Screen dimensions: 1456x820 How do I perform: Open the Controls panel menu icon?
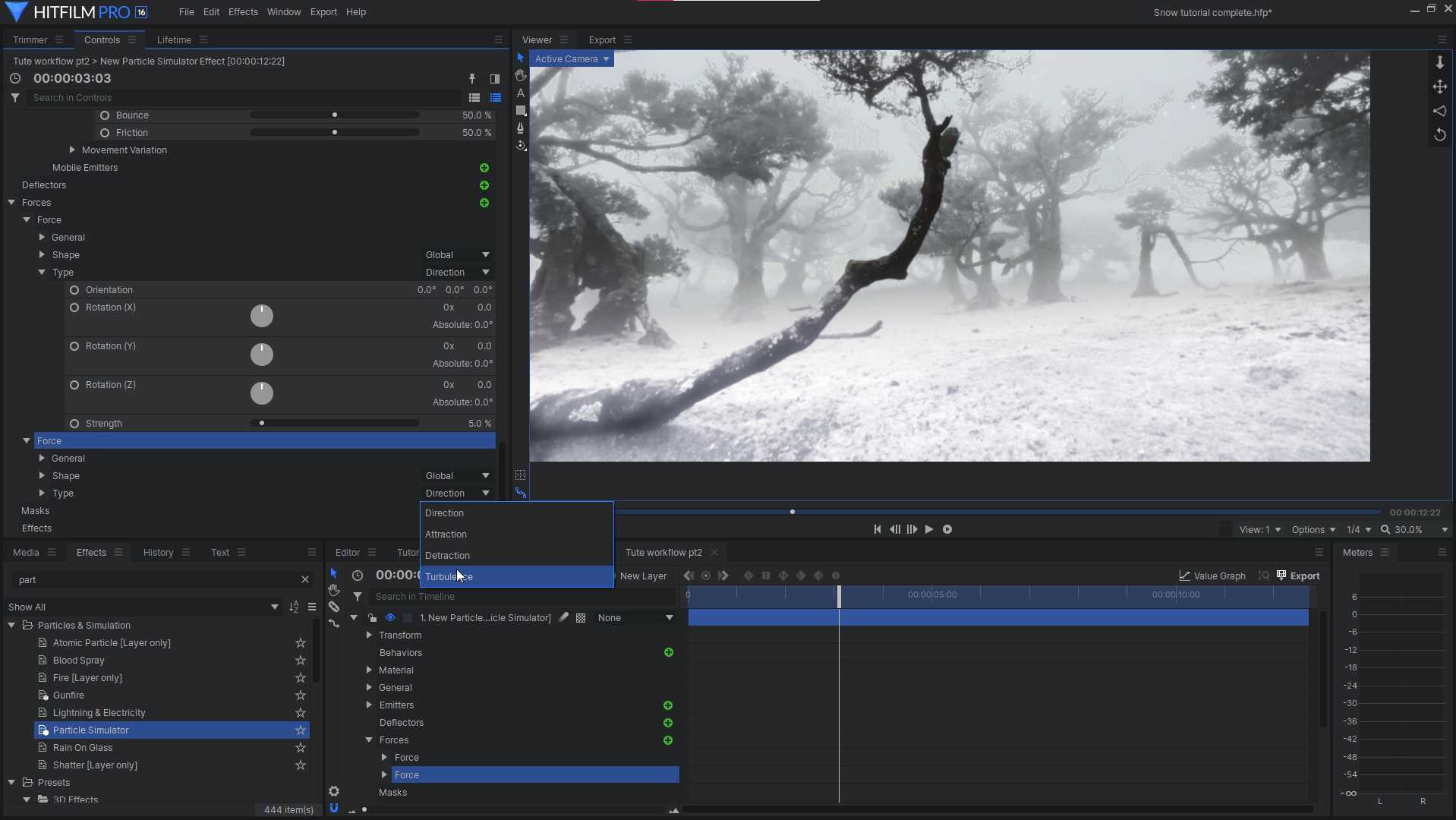(x=132, y=39)
